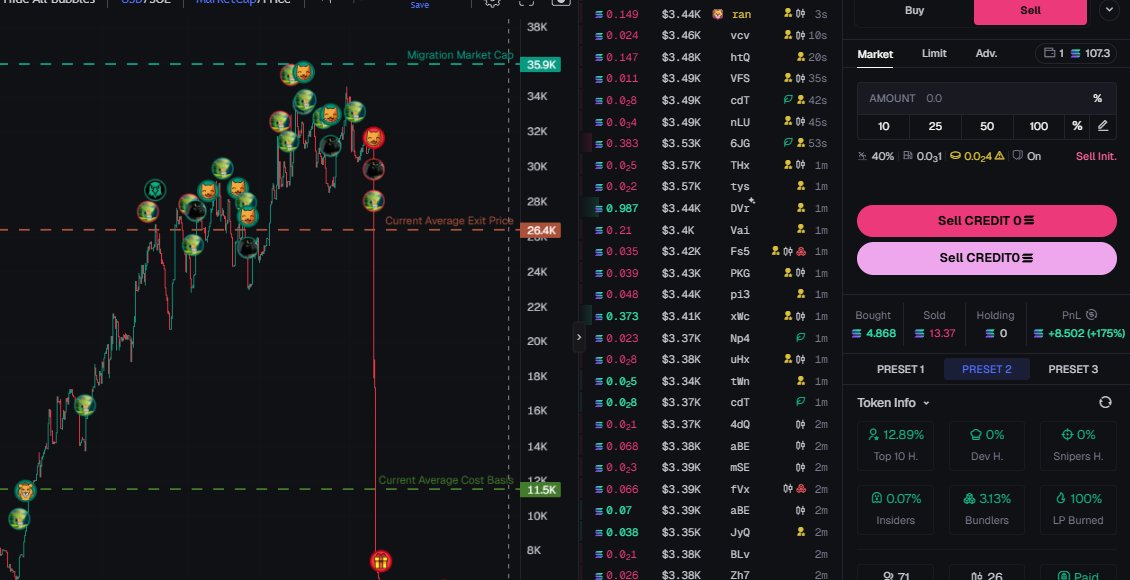Click the yellow bribe coin icon
The image size is (1130, 580).
[x=955, y=156]
